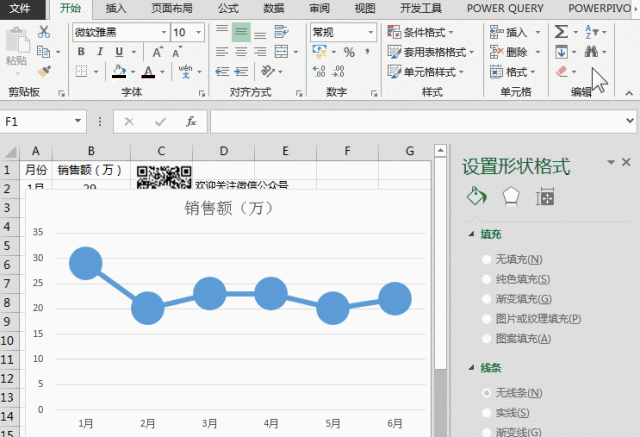Apply percent style format
Image resolution: width=640 pixels, height=437 pixels.
(349, 52)
